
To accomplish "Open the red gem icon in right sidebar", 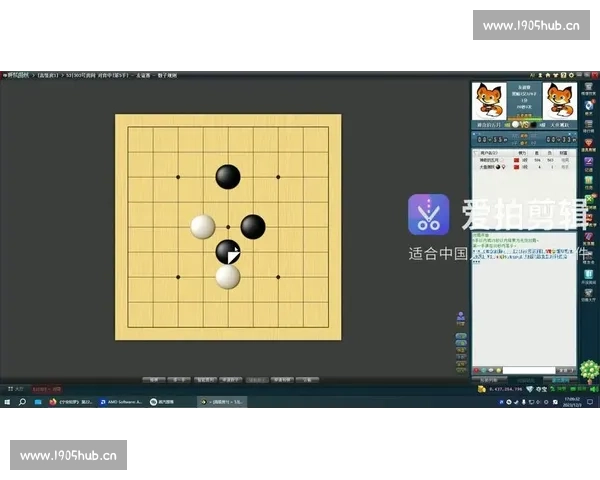I will click(589, 143).
